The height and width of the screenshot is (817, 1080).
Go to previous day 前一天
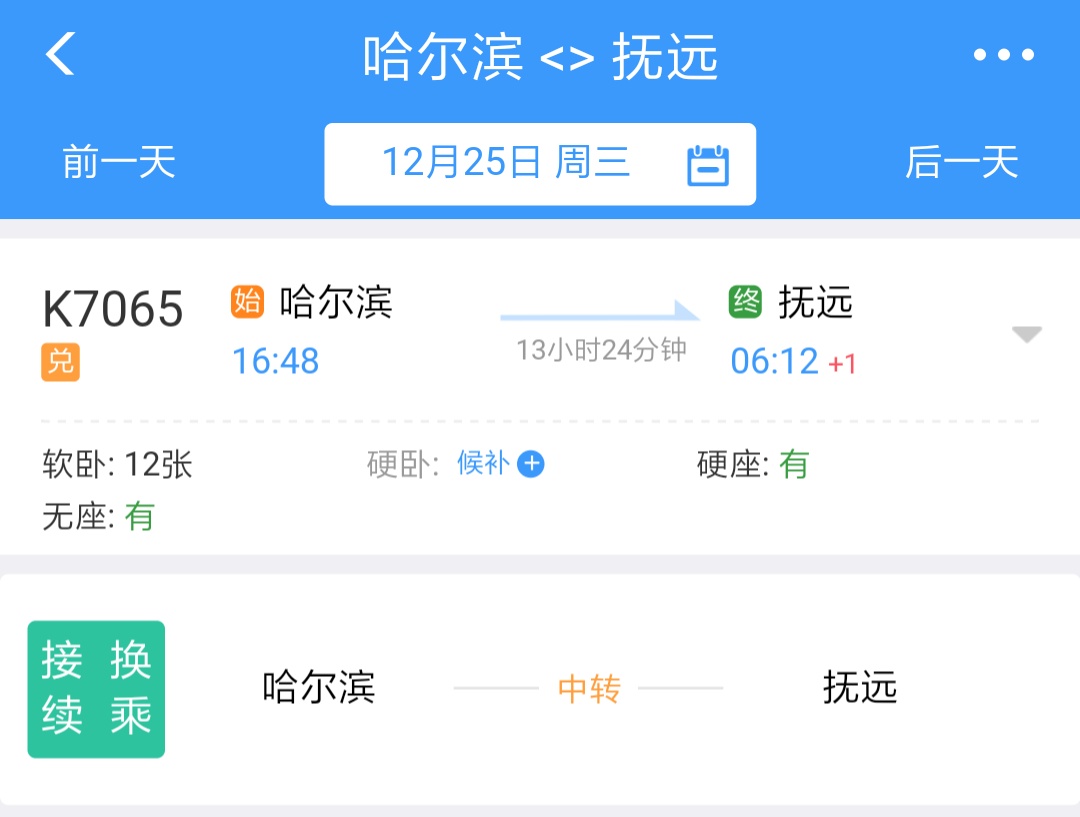tap(119, 162)
